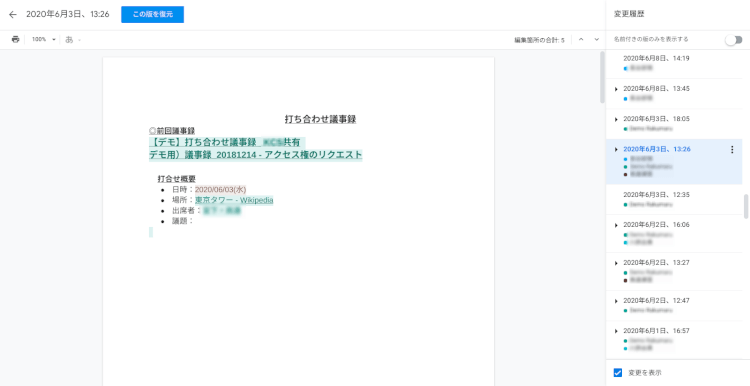The image size is (750, 386).
Task: Click the ◎前回議事録 line
Action: (x=172, y=131)
